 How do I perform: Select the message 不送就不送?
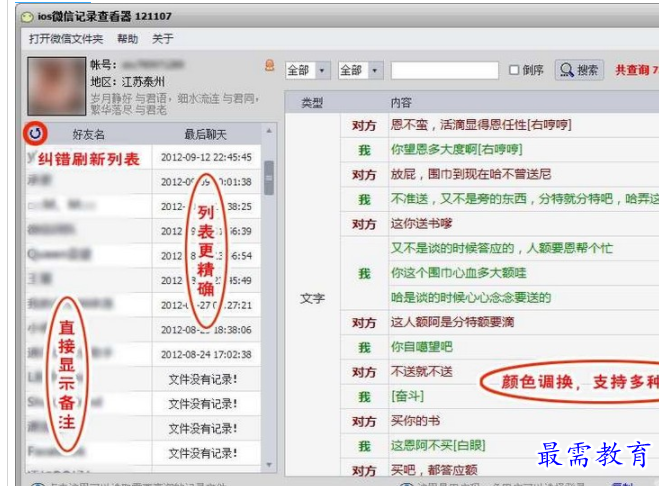tap(422, 372)
